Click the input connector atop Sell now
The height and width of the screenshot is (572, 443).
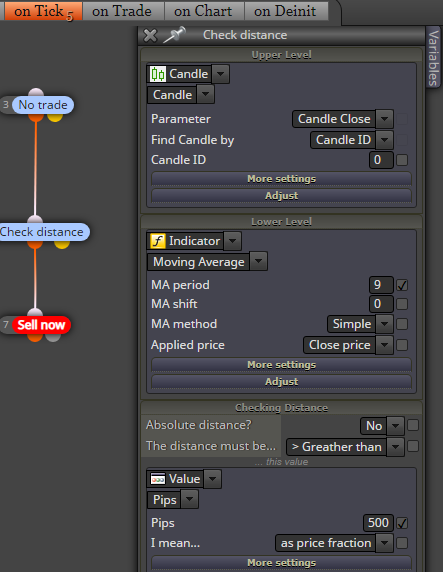tap(35, 312)
